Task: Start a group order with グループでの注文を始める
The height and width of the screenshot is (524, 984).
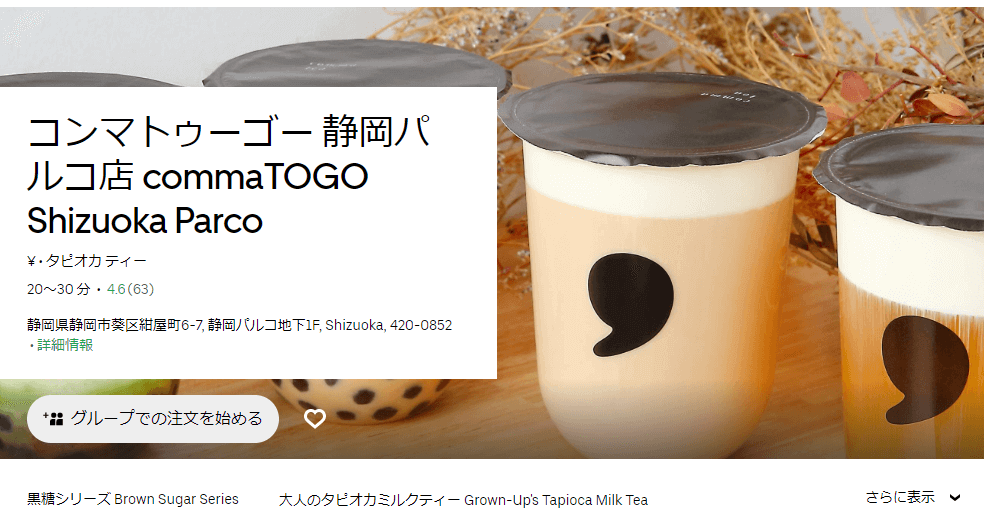Action: pos(152,419)
